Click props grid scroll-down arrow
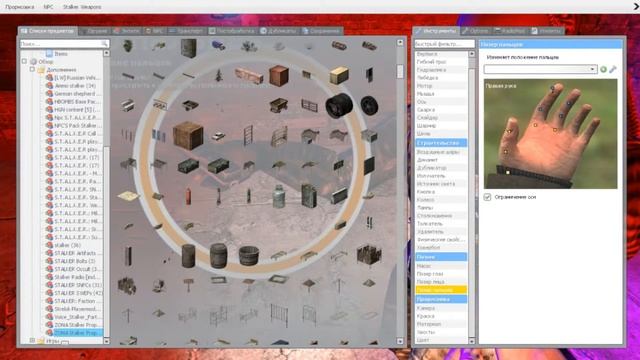640x360 pixels. (400, 342)
